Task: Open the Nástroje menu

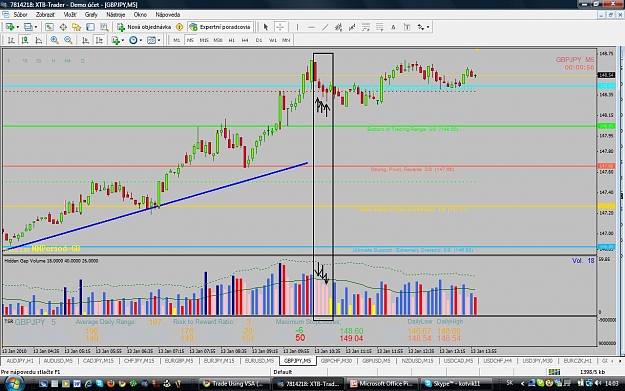Action: 116,14
